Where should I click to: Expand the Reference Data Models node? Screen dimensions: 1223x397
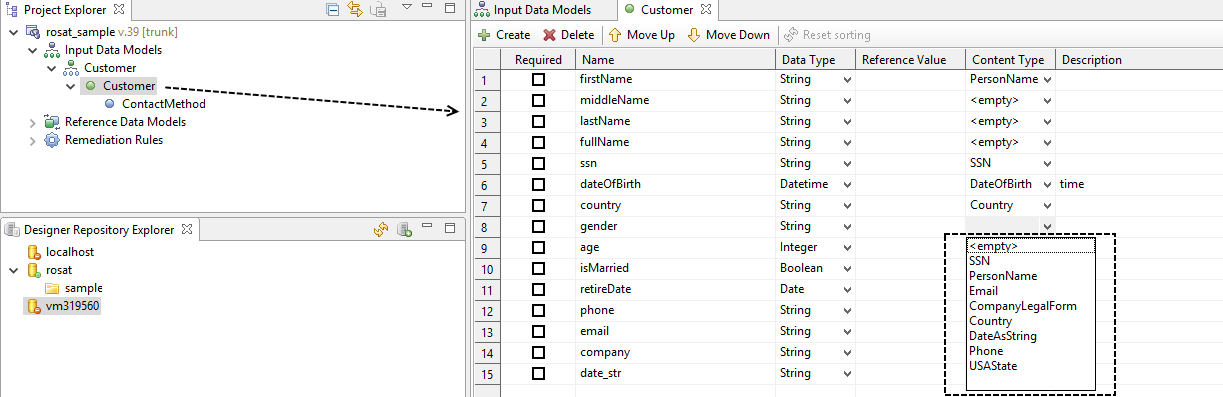[32, 122]
